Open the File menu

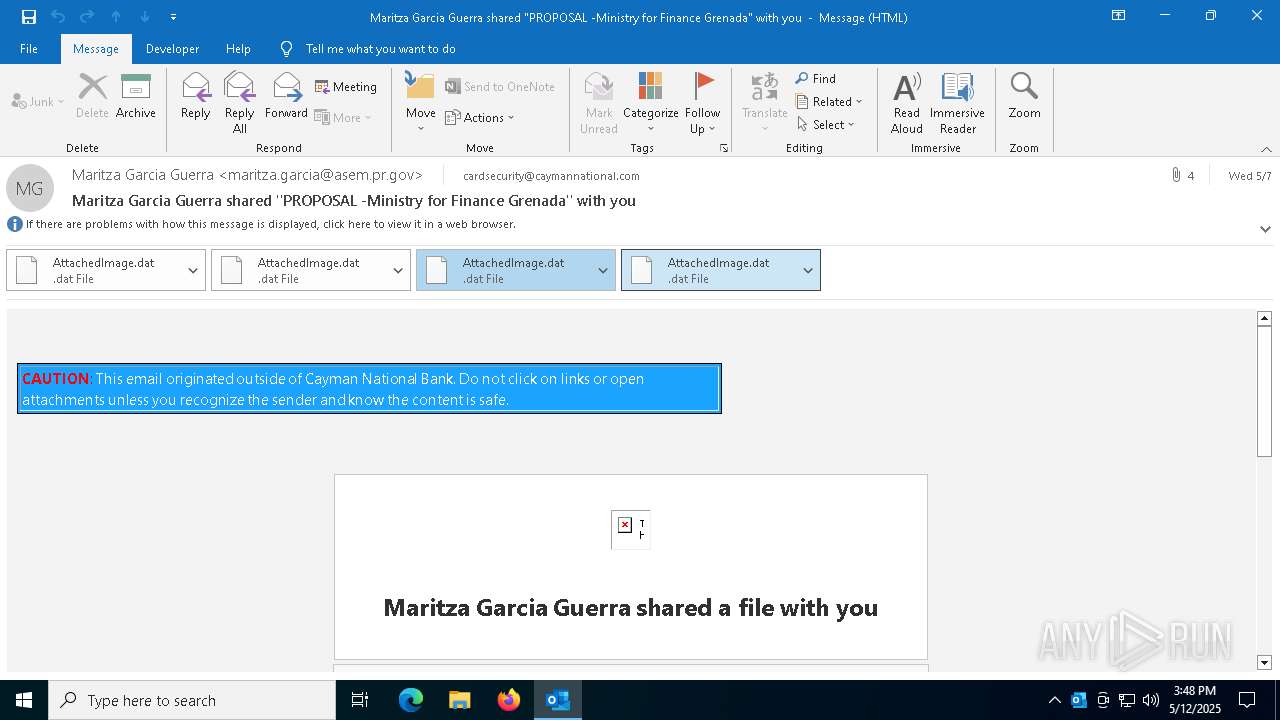29,49
